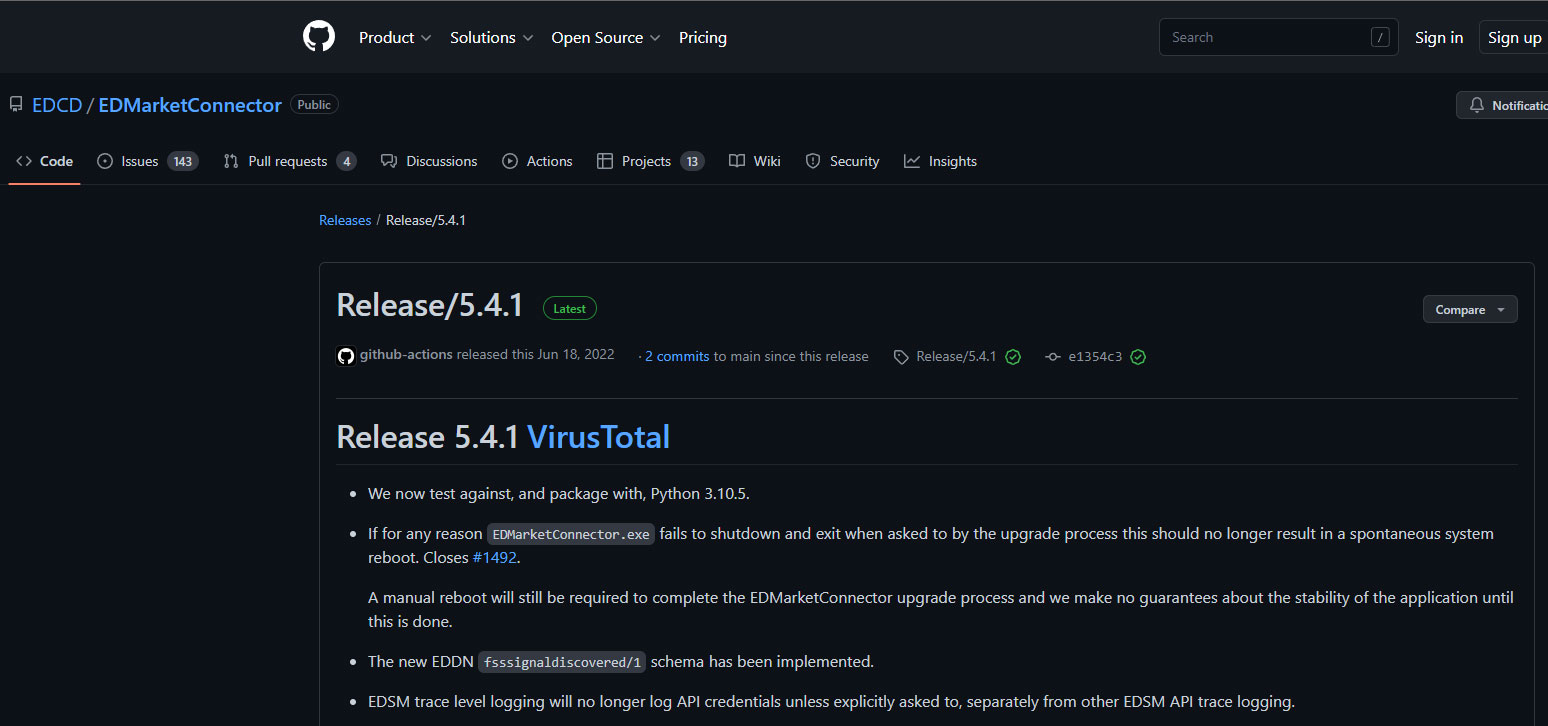Click the 4 pull requests counter
This screenshot has width=1548, height=726.
(346, 161)
